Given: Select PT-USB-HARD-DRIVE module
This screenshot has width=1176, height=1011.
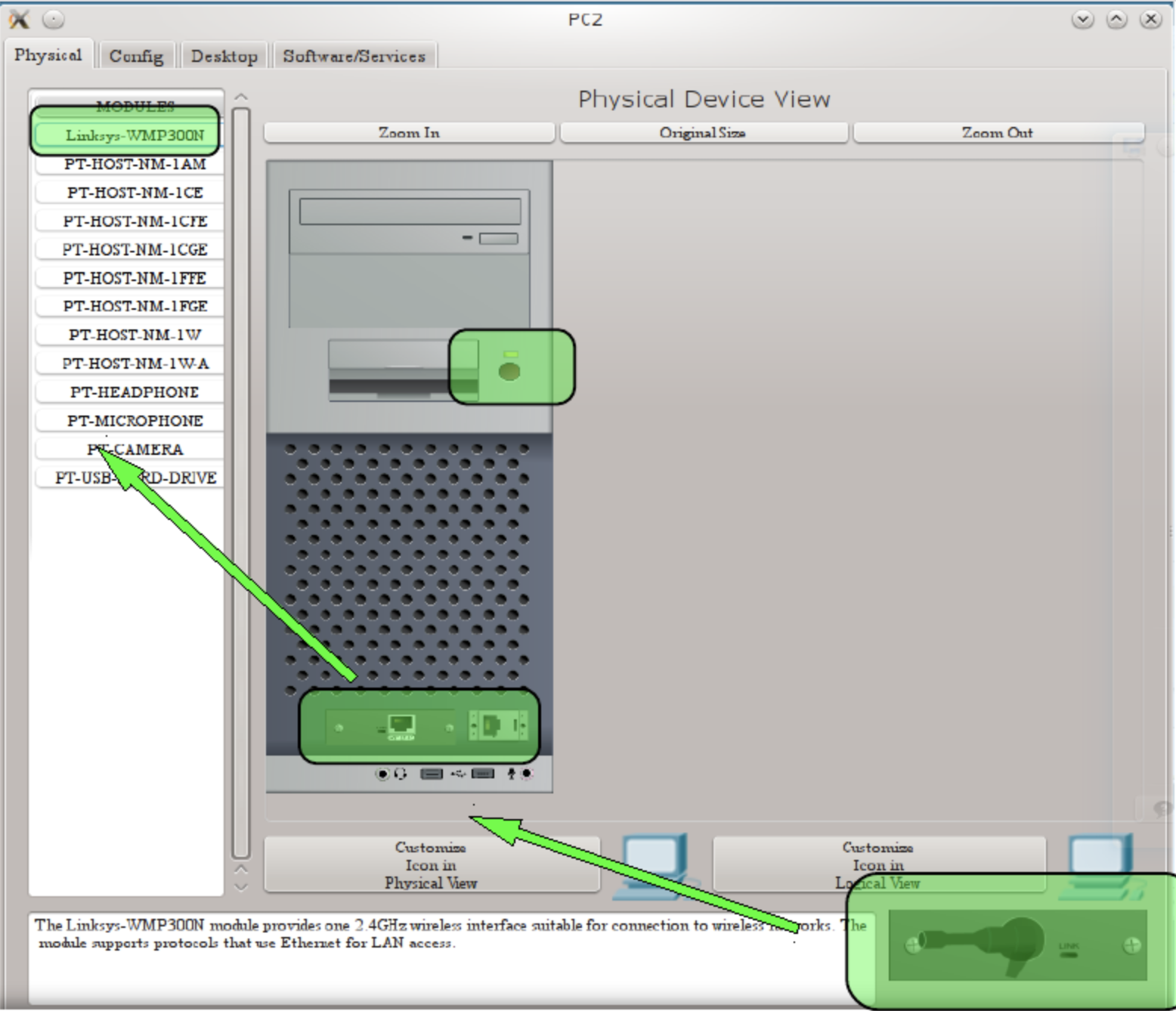Looking at the screenshot, I should [130, 478].
